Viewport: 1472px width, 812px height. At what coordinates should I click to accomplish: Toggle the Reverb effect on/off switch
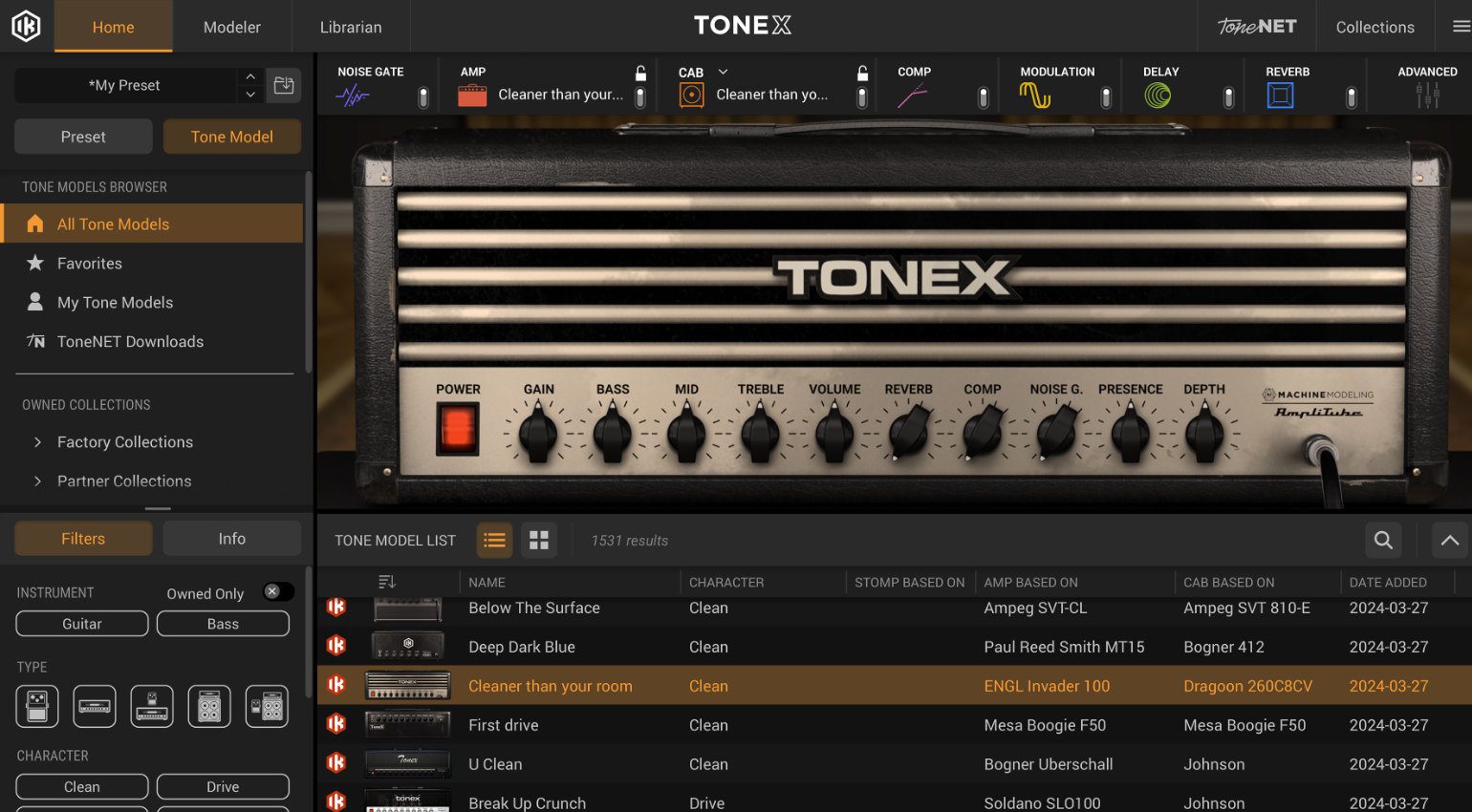pos(1351,96)
